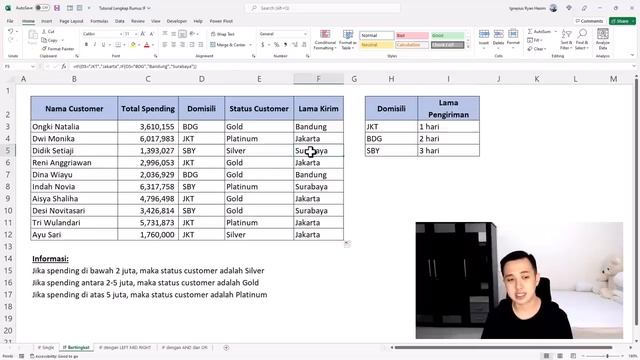Click the center horizontal alignment icon
Screen dimensions: 640x360
coord(173,44)
